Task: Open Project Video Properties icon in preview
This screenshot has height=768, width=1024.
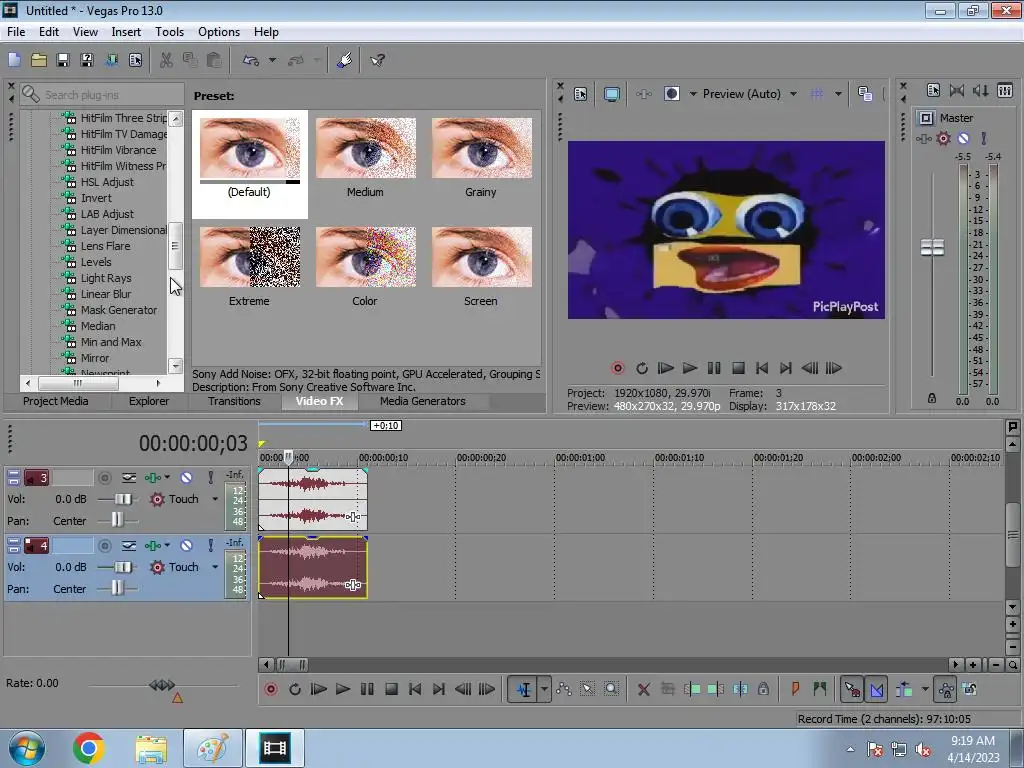Action: tap(581, 94)
